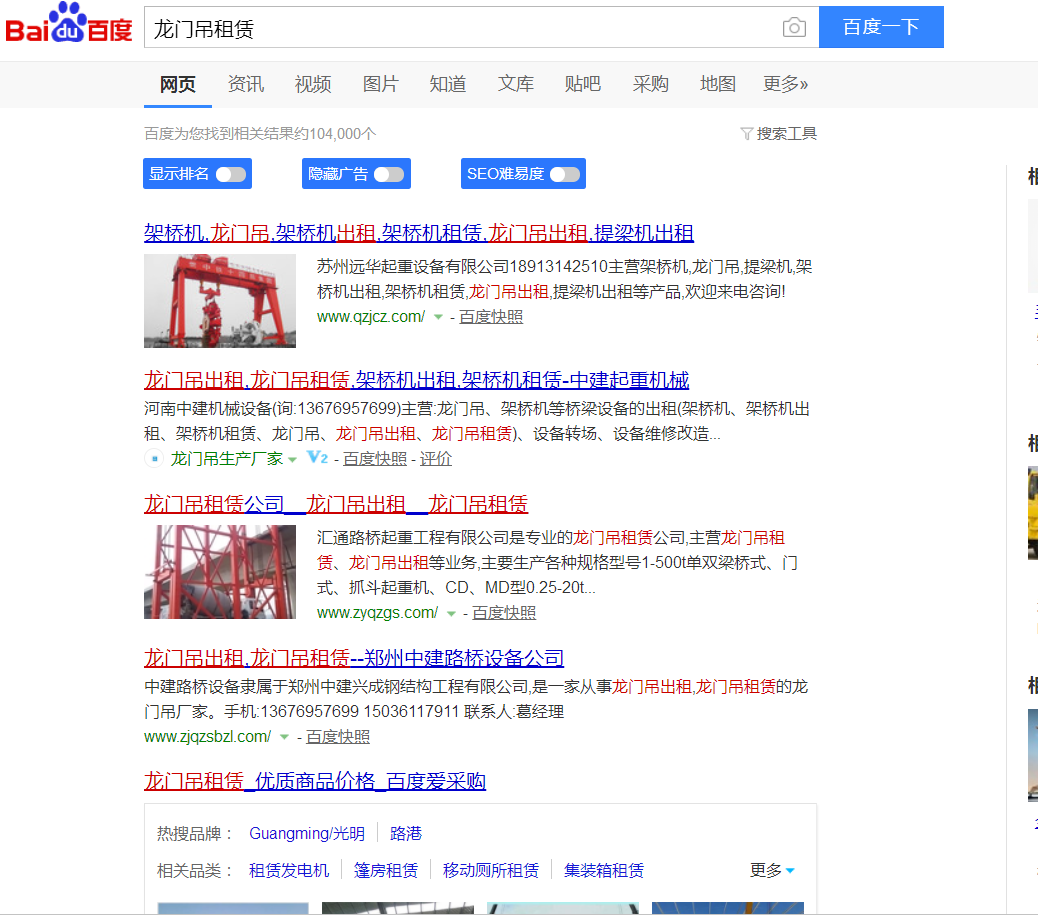
Task: Click the V2 verification badge icon
Action: tap(318, 458)
